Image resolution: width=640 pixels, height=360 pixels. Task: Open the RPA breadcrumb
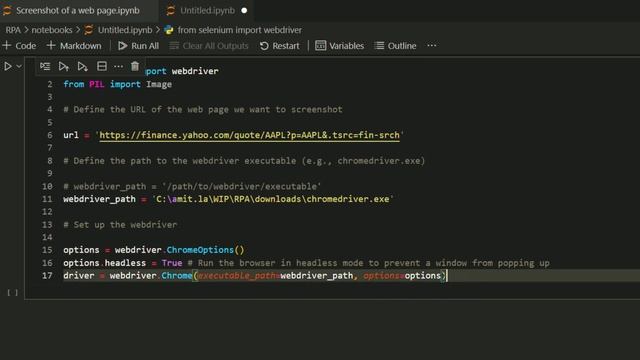coord(13,30)
